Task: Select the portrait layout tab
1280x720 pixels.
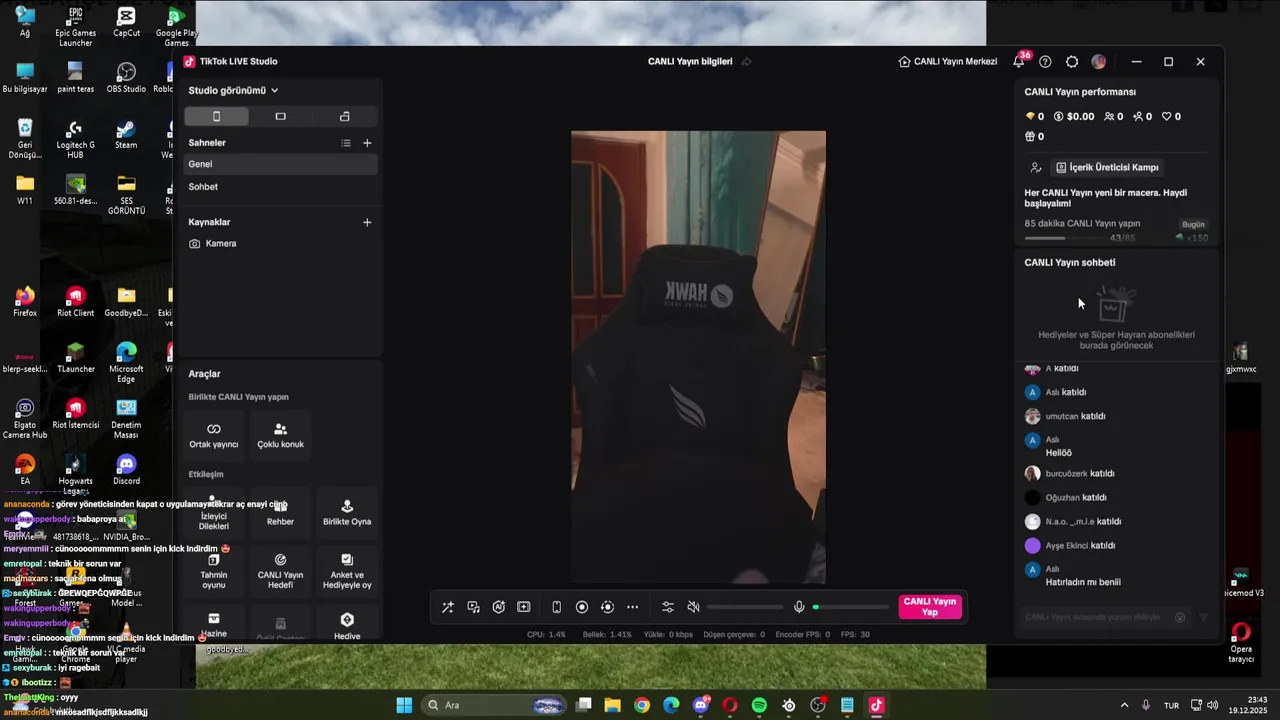Action: 216,117
